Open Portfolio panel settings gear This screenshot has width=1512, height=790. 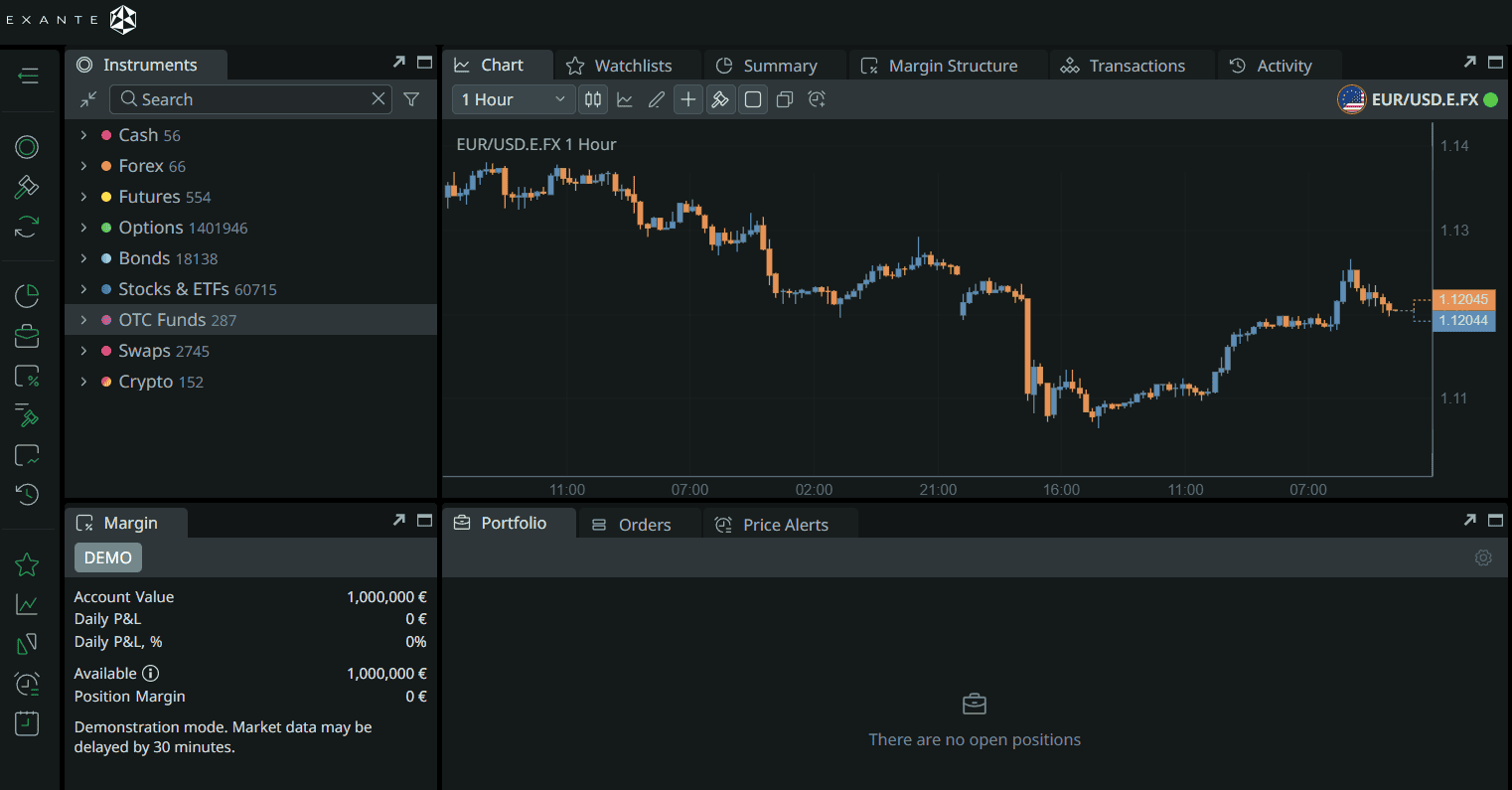point(1483,557)
